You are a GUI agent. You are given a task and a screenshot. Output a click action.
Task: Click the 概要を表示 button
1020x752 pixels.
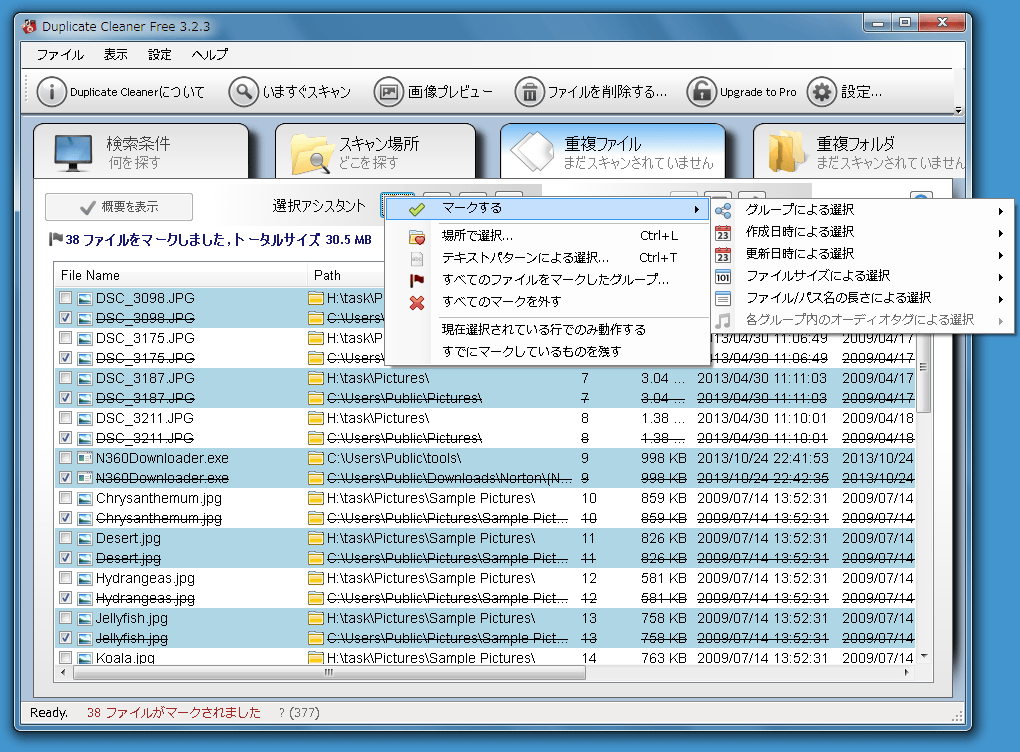click(x=119, y=207)
